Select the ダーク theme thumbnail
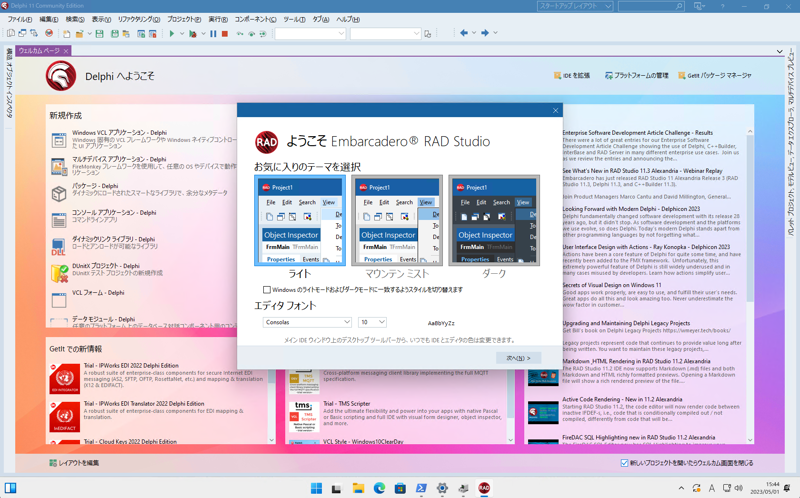The image size is (800, 498). pyautogui.click(x=494, y=220)
